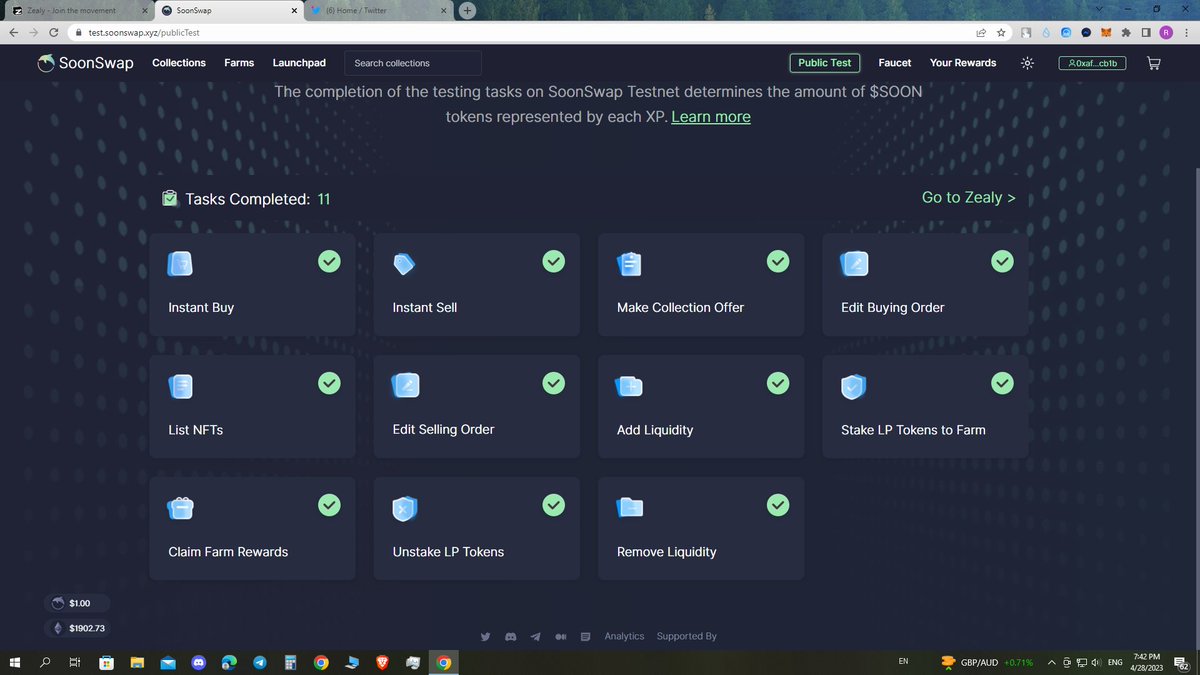Open the Windows Start menu
This screenshot has height=675, width=1200.
(x=16, y=662)
